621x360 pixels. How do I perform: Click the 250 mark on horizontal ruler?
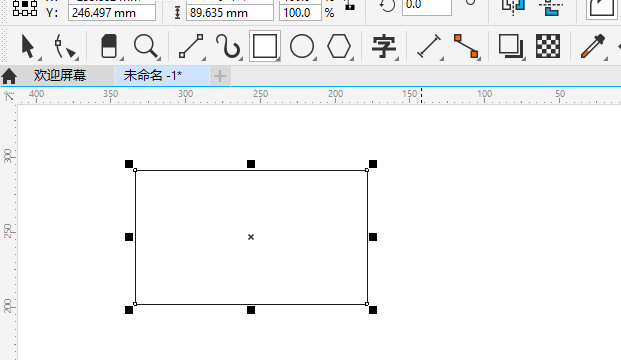pyautogui.click(x=261, y=94)
